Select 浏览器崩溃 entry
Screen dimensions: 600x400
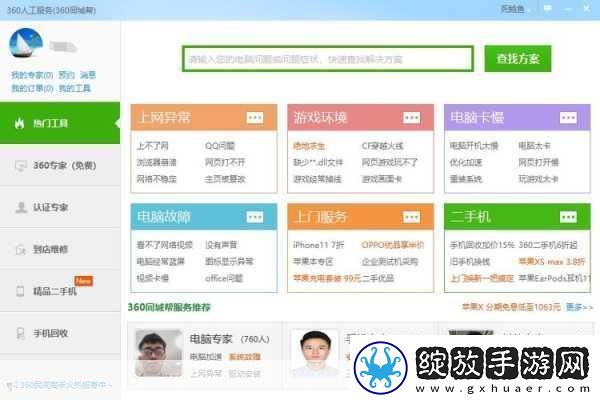click(157, 162)
